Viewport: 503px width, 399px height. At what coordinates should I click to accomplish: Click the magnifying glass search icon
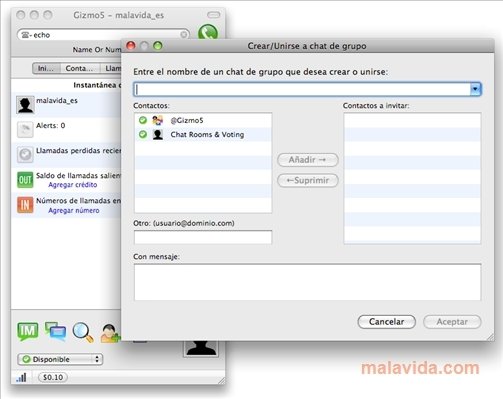[x=83, y=332]
